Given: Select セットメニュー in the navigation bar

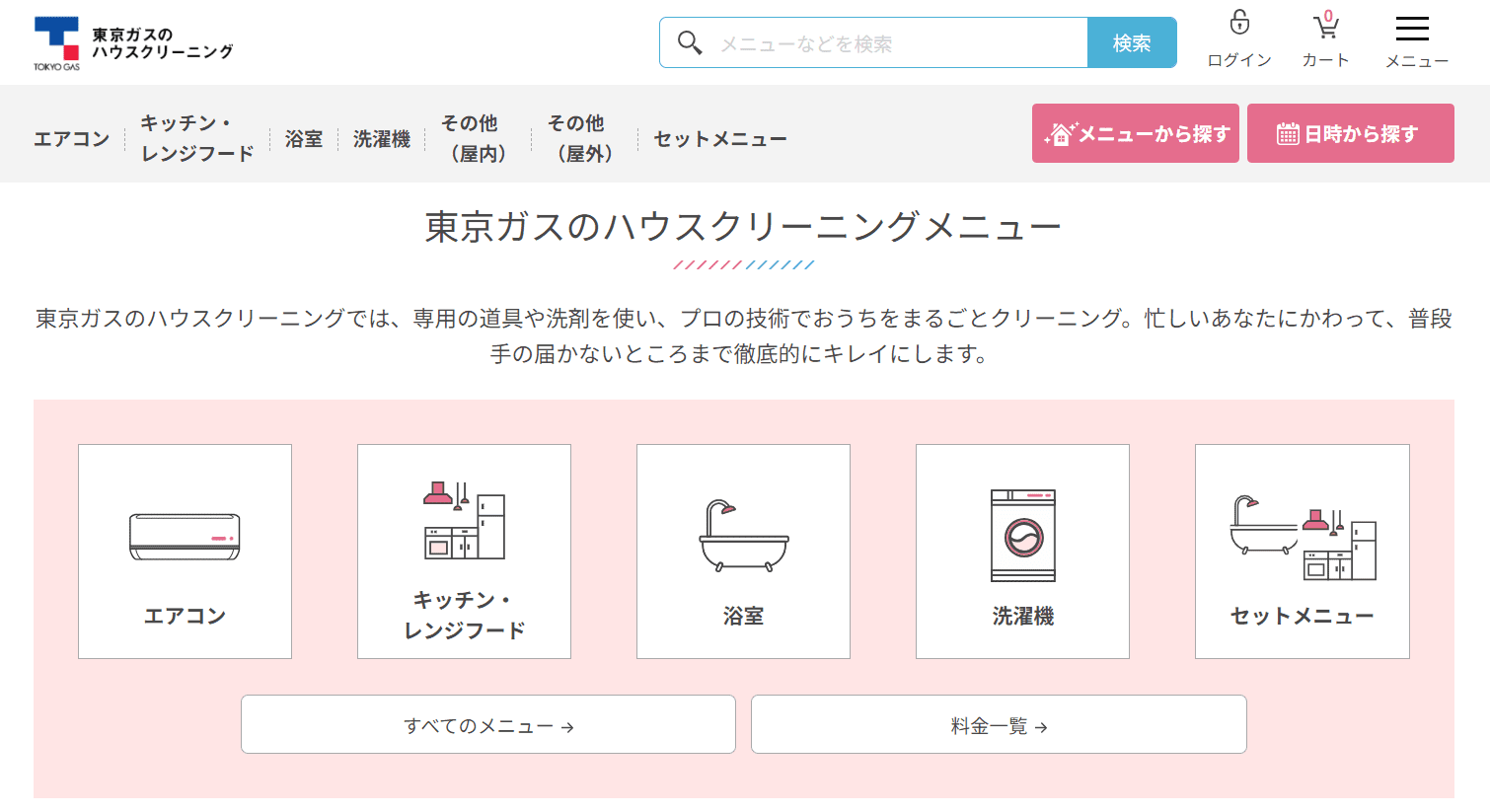Looking at the screenshot, I should 720,139.
